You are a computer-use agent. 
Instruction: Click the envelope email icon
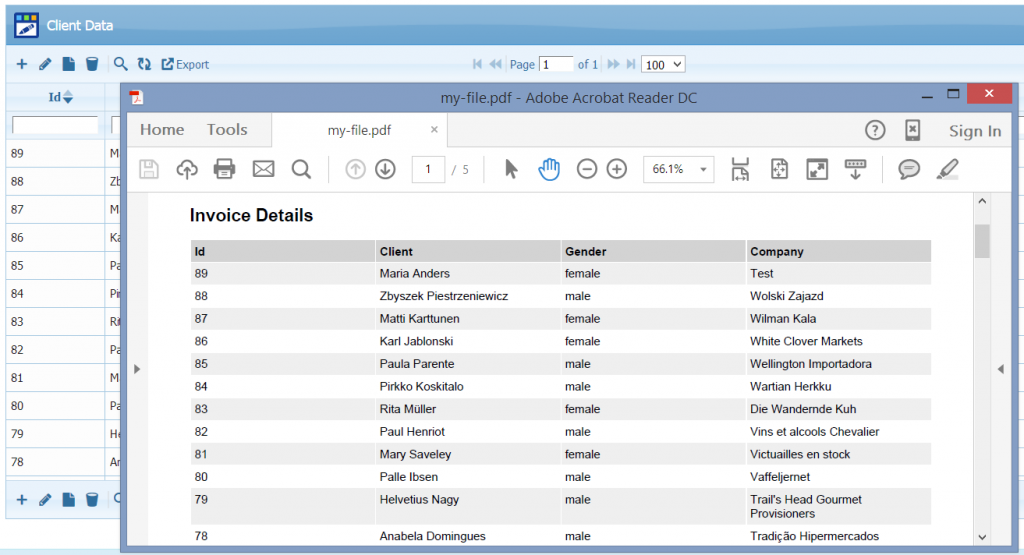click(263, 169)
